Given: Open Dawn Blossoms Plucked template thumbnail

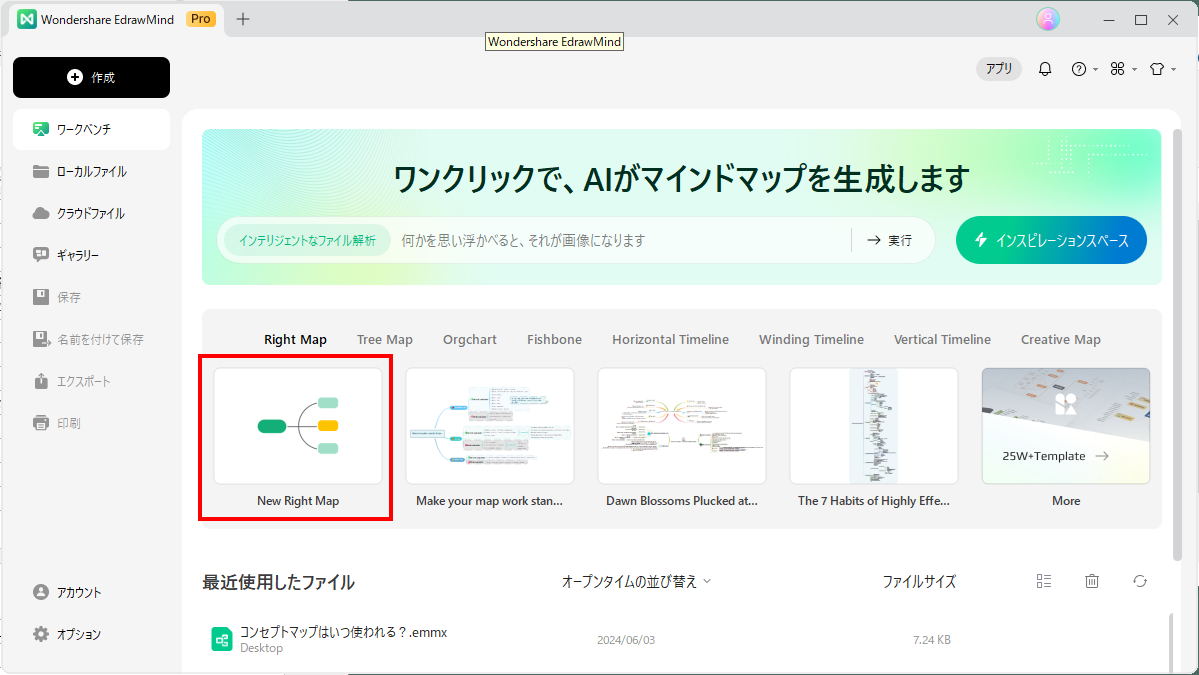Looking at the screenshot, I should pyautogui.click(x=681, y=426).
